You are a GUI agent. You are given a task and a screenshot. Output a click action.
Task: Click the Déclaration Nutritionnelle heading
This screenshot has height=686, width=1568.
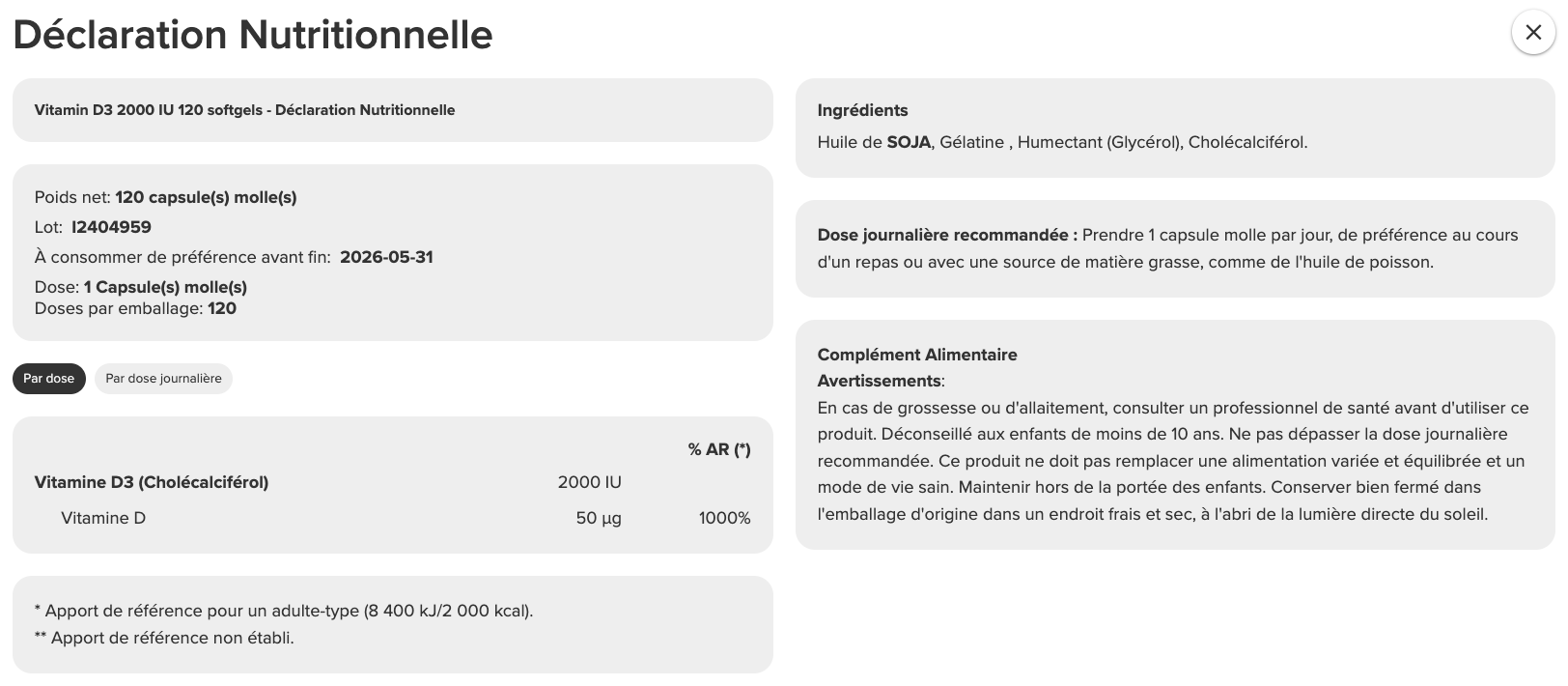253,35
